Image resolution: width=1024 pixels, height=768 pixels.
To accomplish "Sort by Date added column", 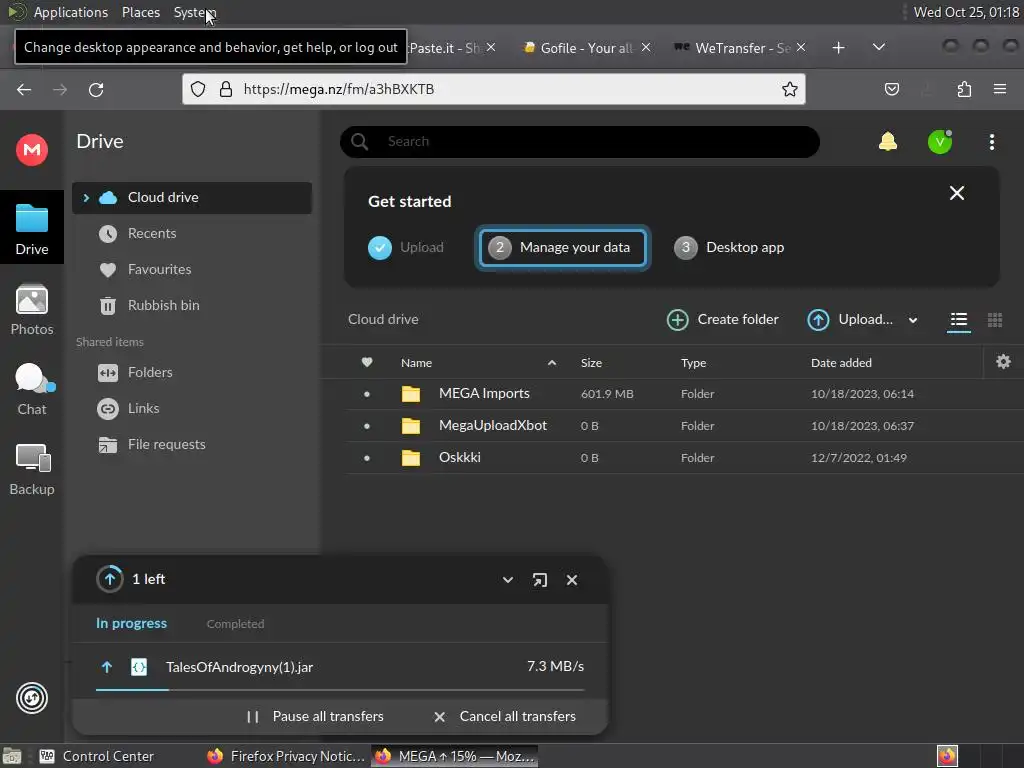I will (841, 362).
